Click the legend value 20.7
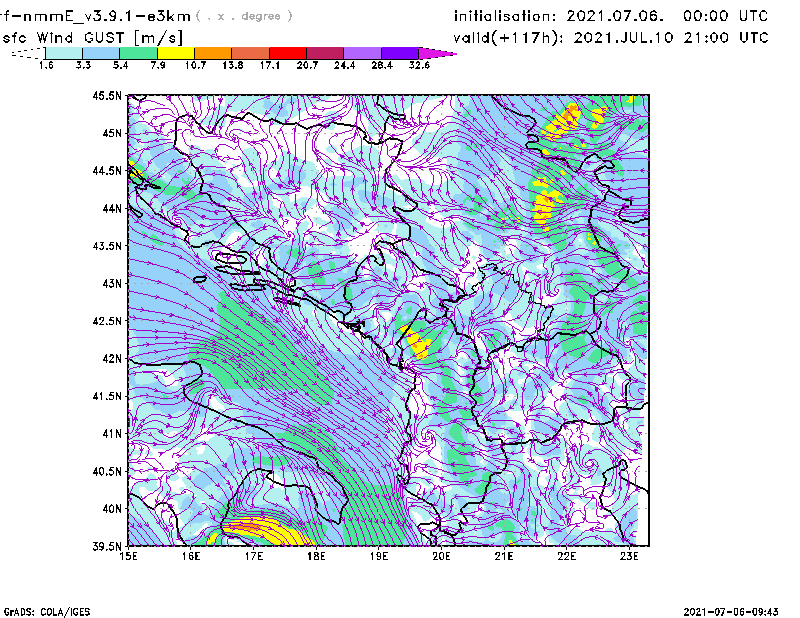The width and height of the screenshot is (800, 618). click(x=307, y=65)
